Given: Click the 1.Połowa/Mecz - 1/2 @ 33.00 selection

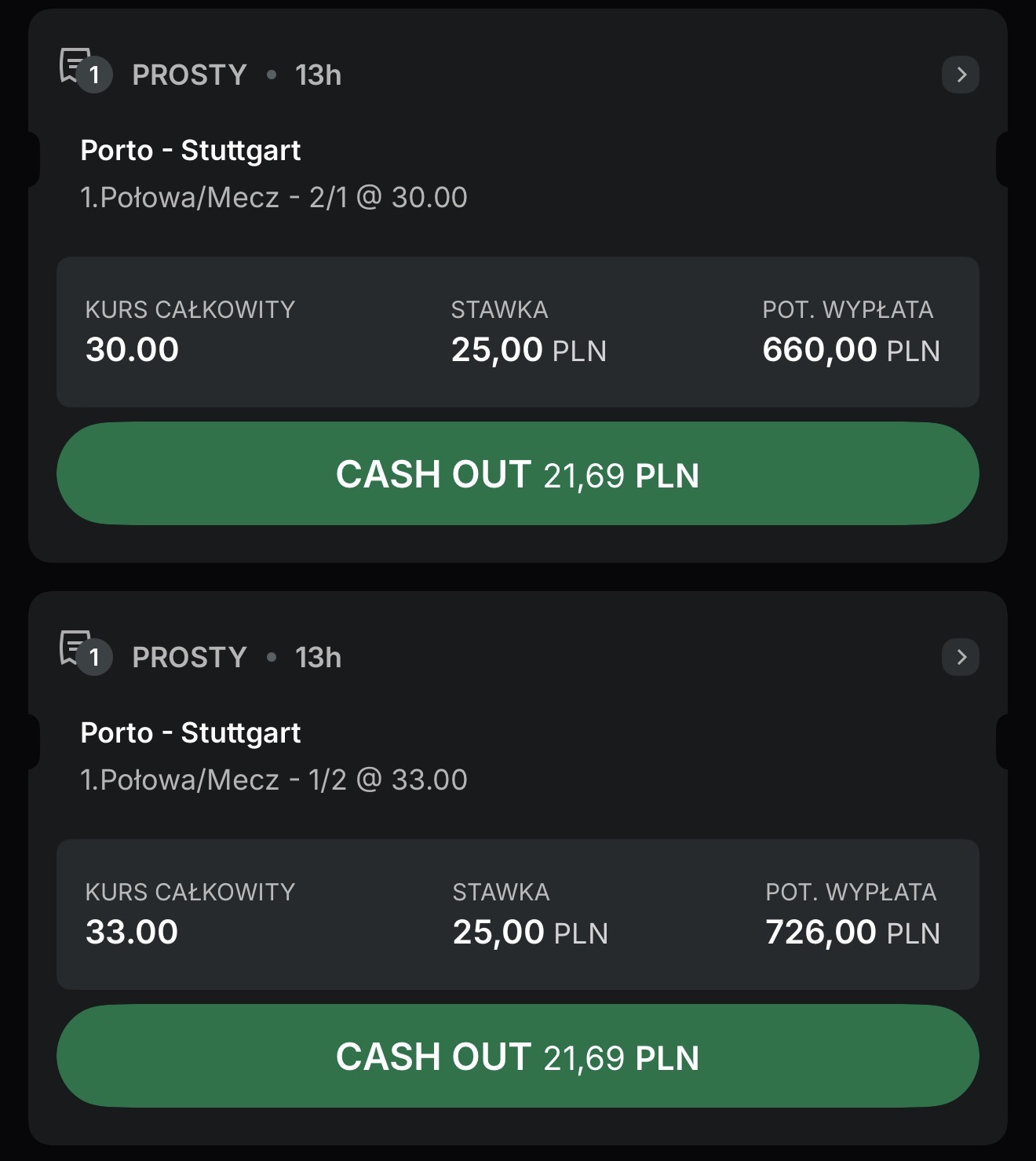Looking at the screenshot, I should click(273, 779).
